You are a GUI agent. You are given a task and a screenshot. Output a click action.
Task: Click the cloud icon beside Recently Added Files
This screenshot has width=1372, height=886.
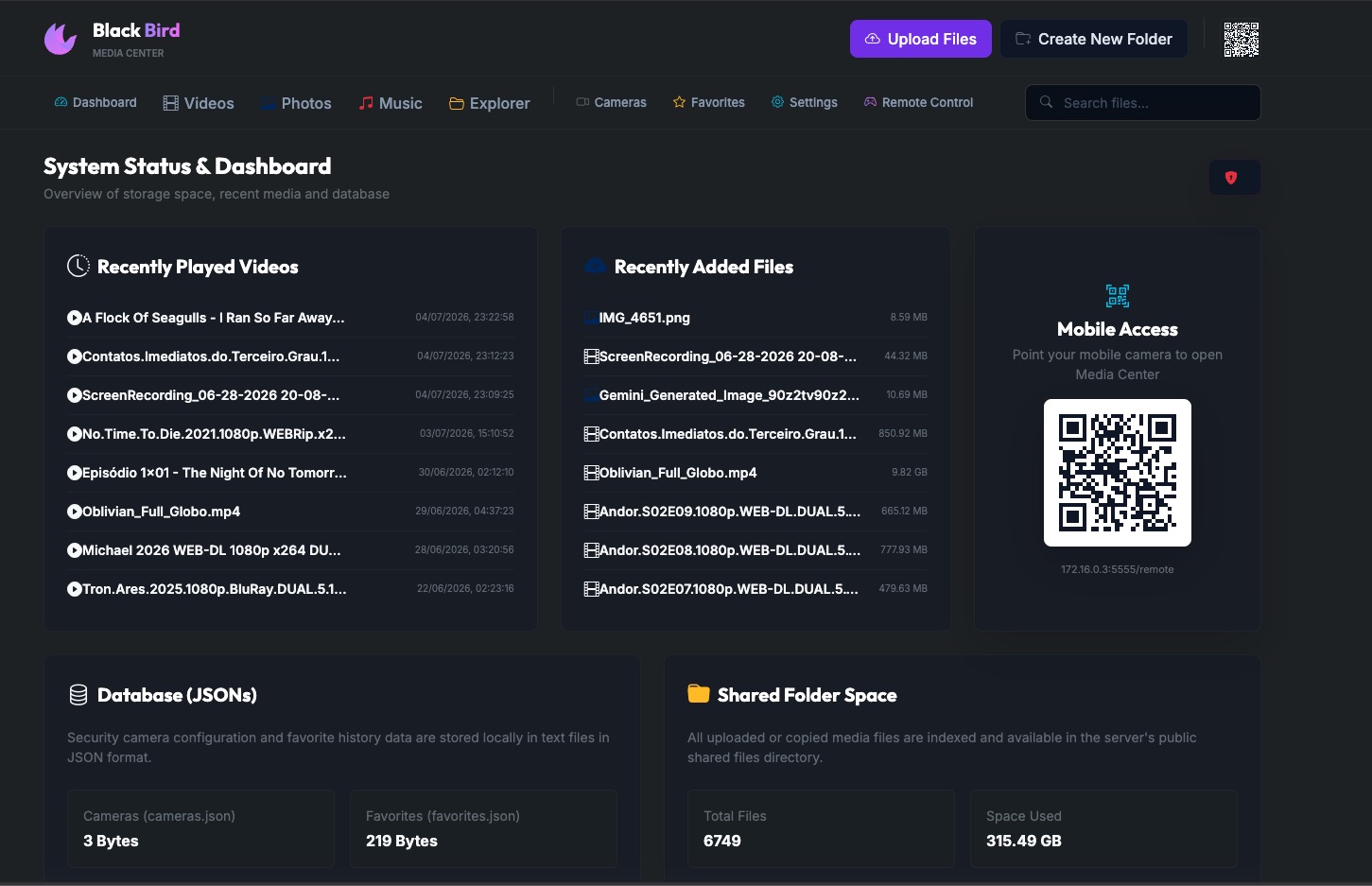tap(596, 267)
